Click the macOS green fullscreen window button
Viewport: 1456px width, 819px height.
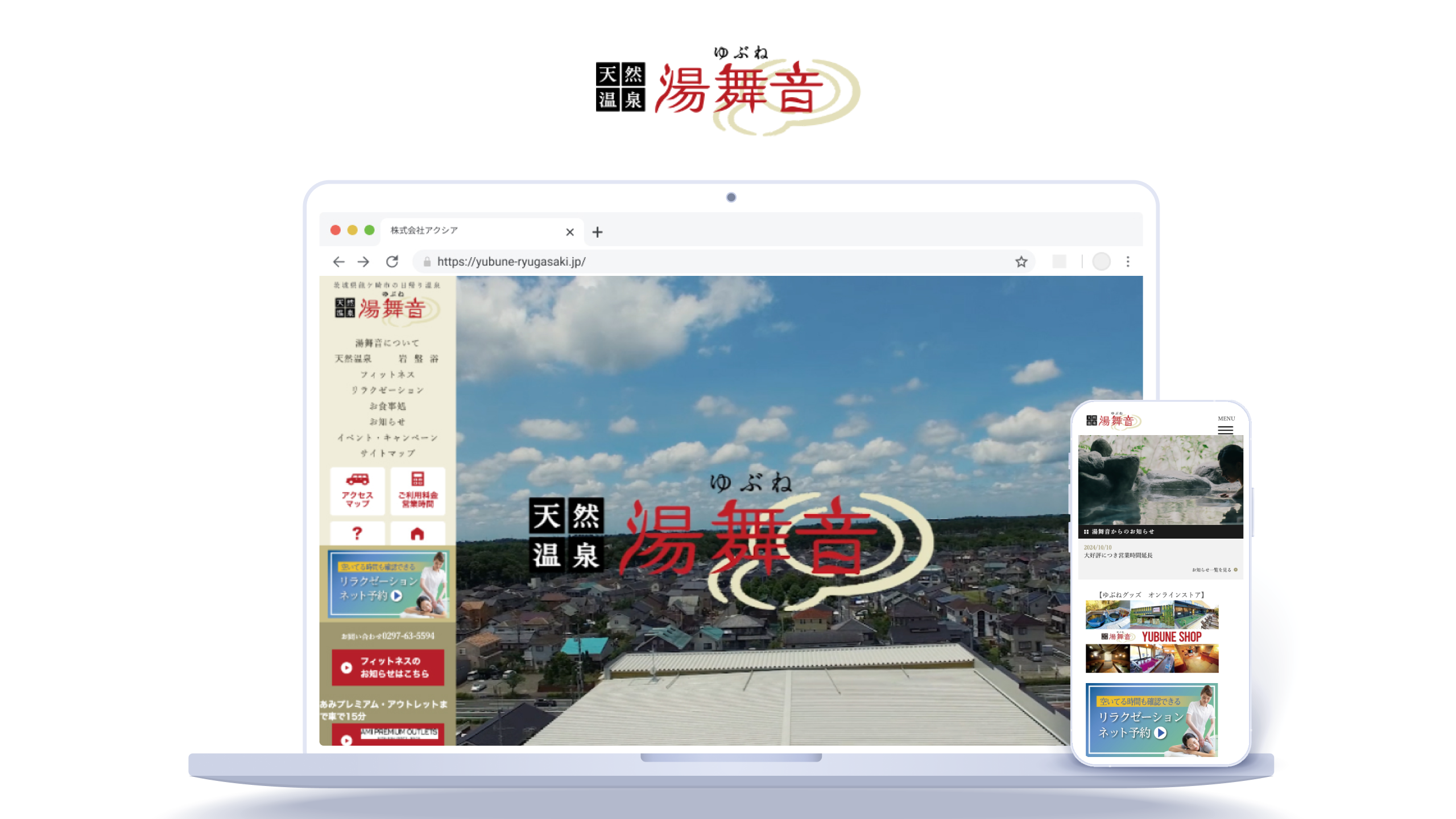(370, 230)
